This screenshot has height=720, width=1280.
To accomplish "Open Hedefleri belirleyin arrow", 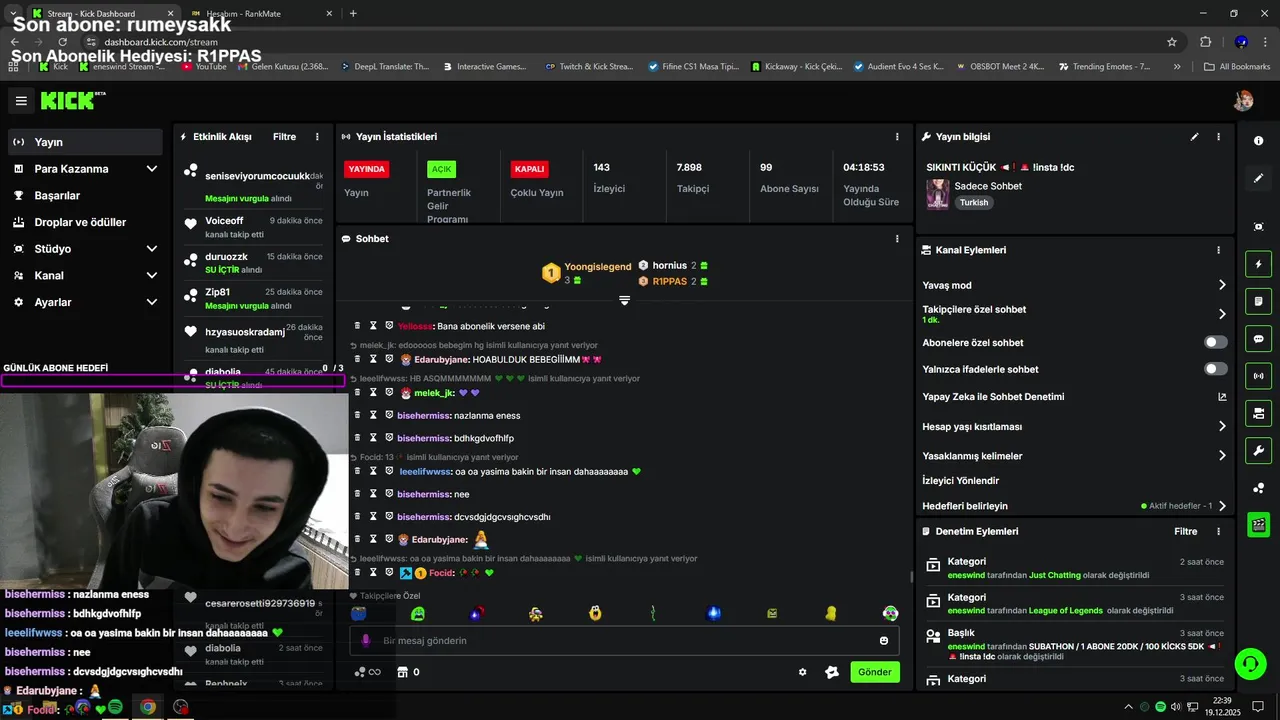I will 1222,506.
